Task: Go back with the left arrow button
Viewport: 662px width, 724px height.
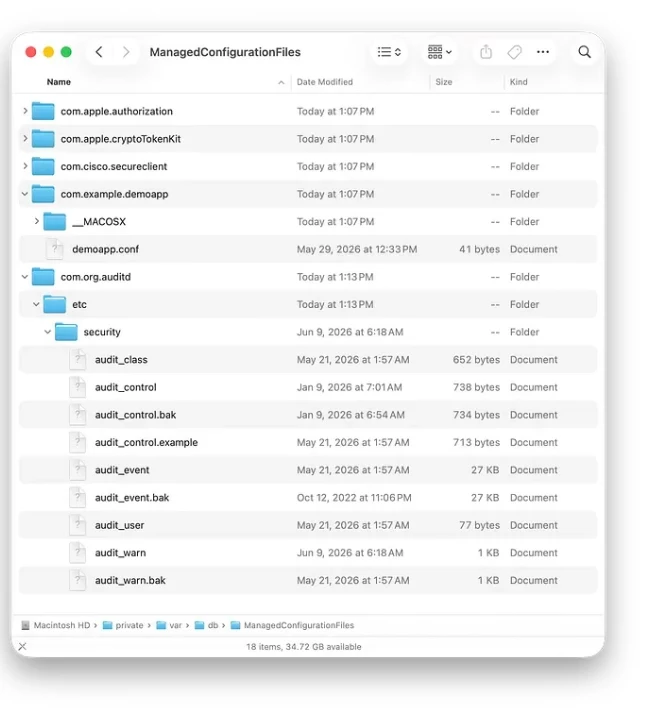Action: tap(99, 52)
